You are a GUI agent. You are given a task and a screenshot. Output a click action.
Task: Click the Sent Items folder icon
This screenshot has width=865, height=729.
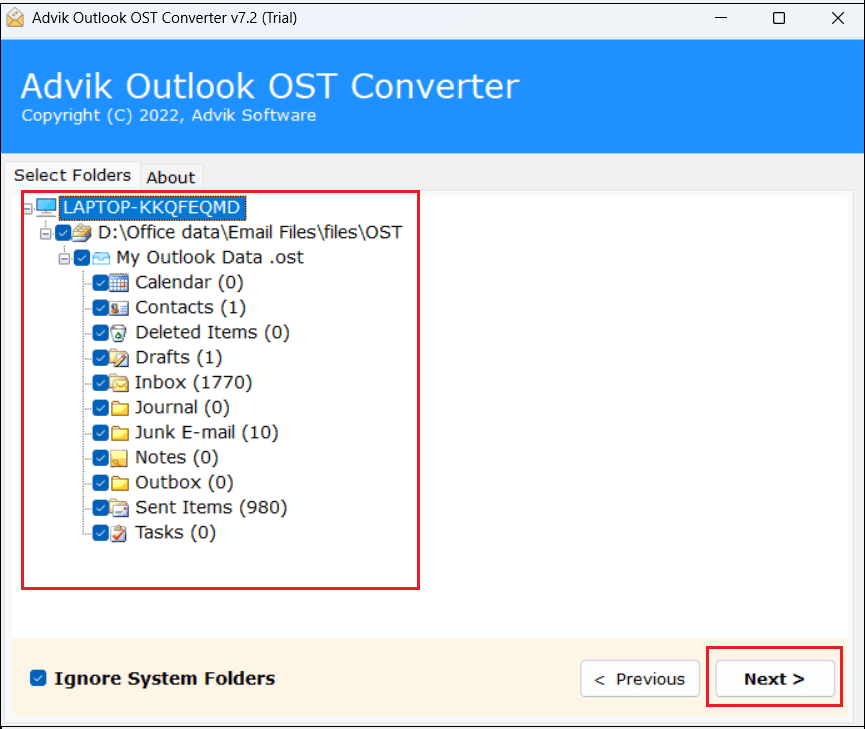[119, 508]
